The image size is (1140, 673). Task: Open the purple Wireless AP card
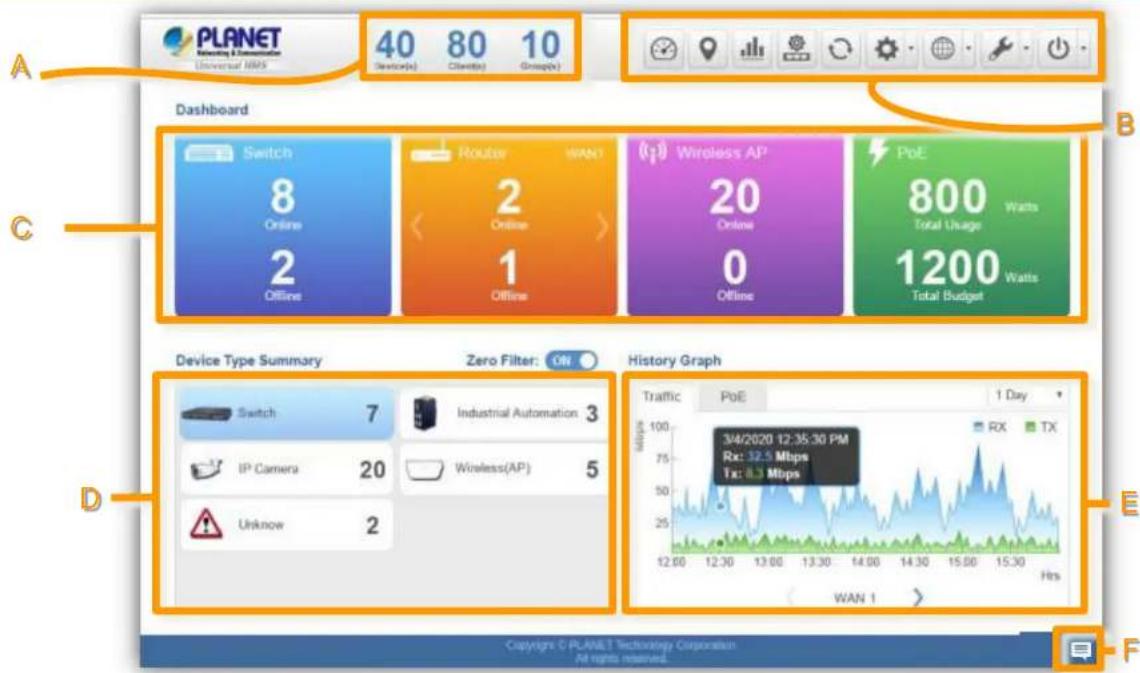click(735, 225)
